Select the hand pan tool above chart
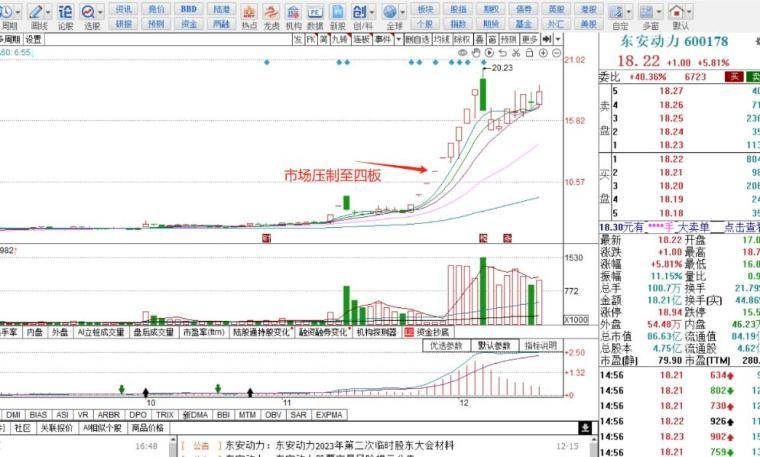 [x=476, y=52]
